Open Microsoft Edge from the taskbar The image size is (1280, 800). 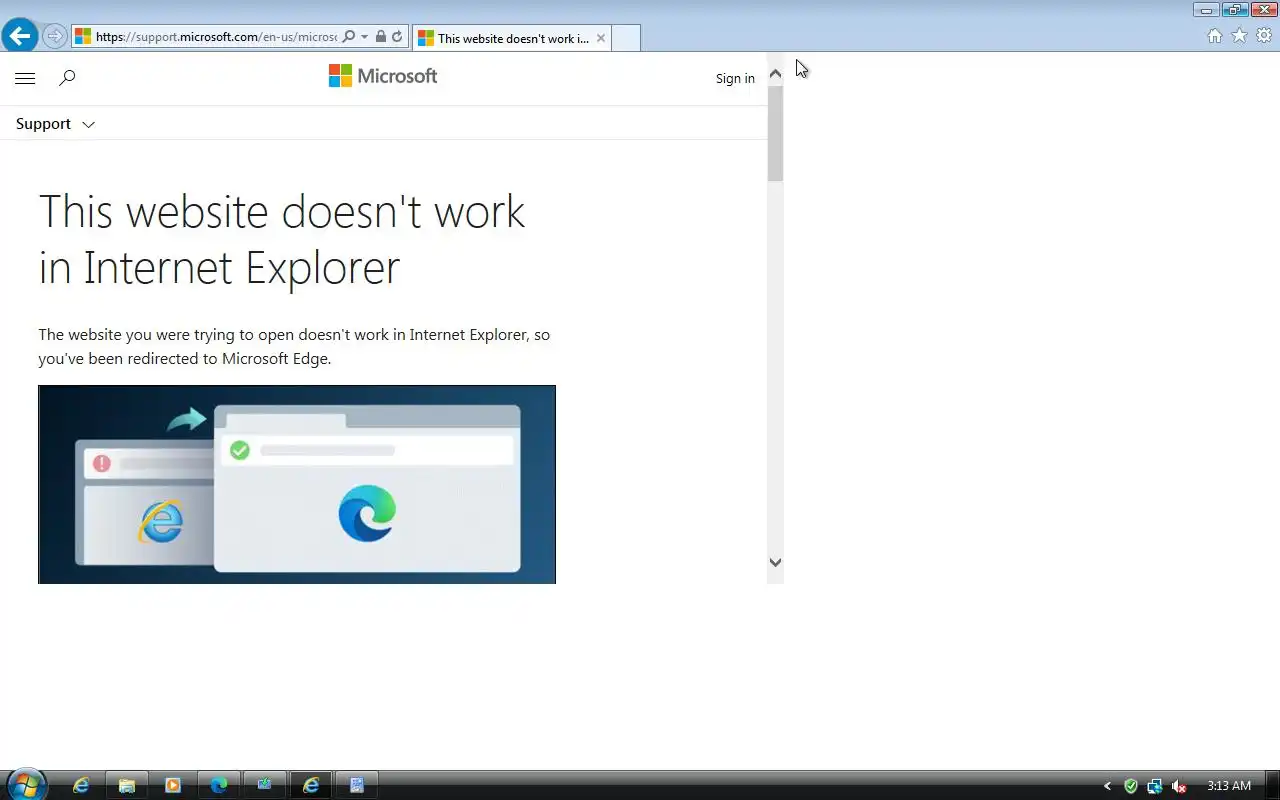click(x=219, y=786)
